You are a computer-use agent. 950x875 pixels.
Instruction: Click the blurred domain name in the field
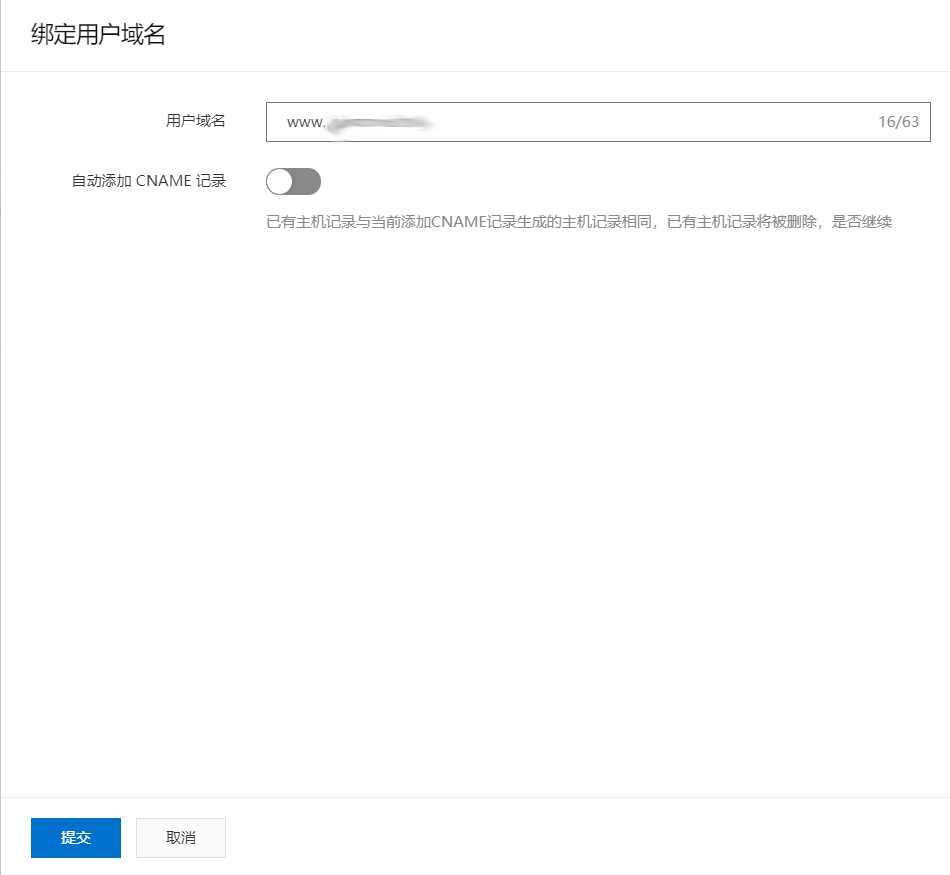pyautogui.click(x=380, y=122)
